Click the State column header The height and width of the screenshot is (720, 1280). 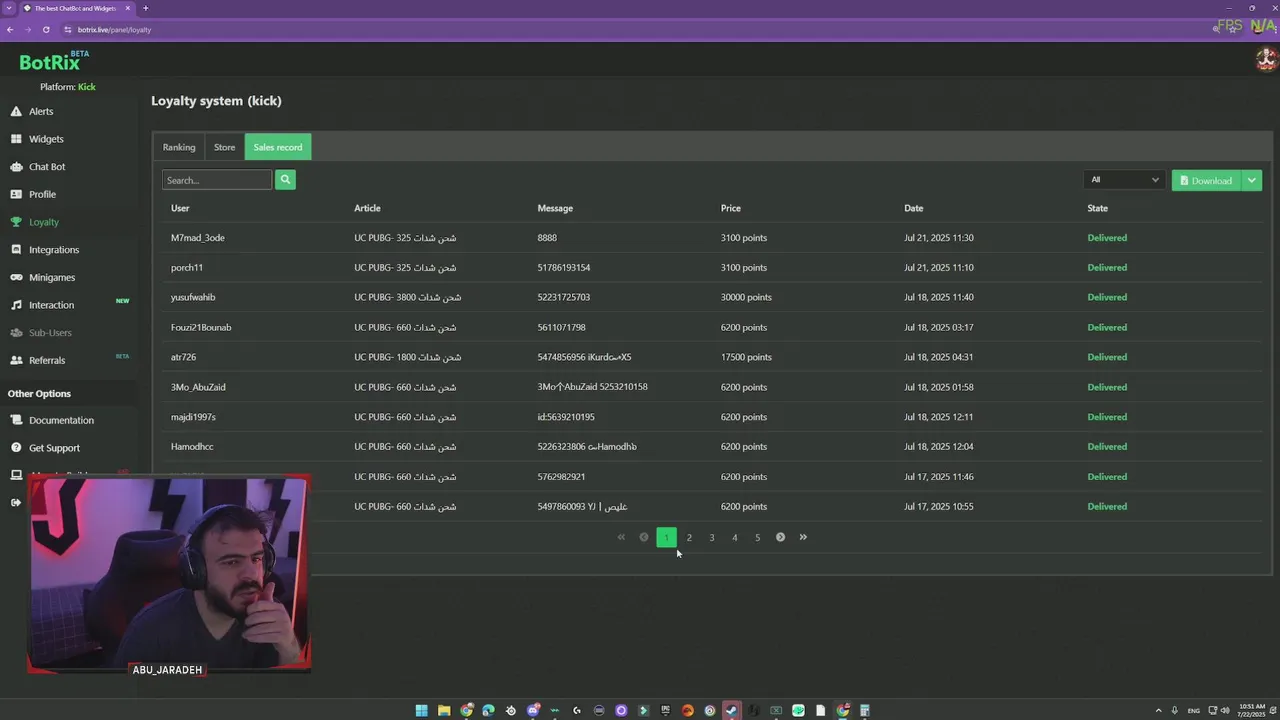pyautogui.click(x=1098, y=208)
